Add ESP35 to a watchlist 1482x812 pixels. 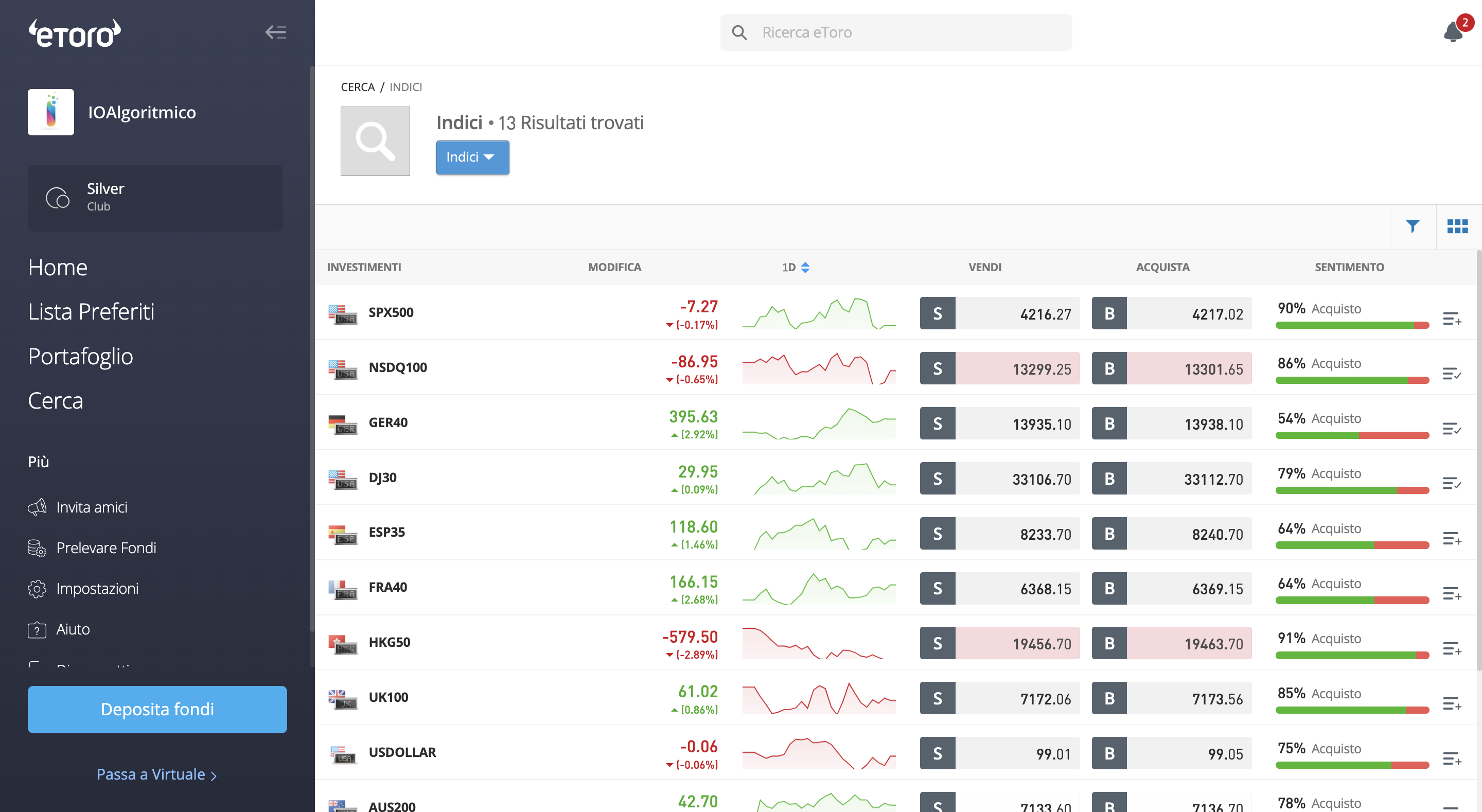pyautogui.click(x=1452, y=538)
